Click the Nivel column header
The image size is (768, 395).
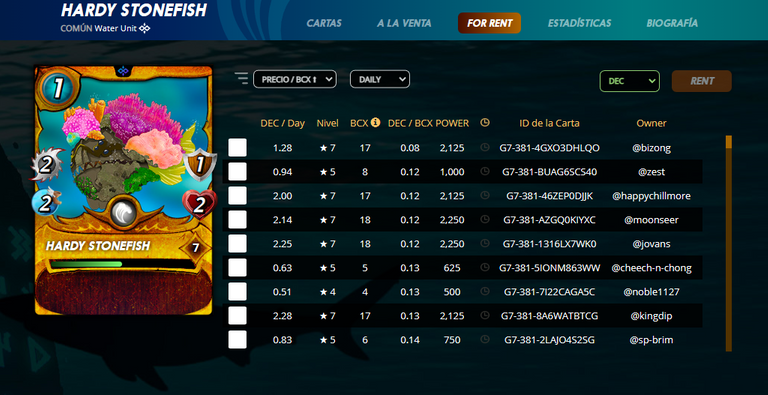tap(328, 123)
